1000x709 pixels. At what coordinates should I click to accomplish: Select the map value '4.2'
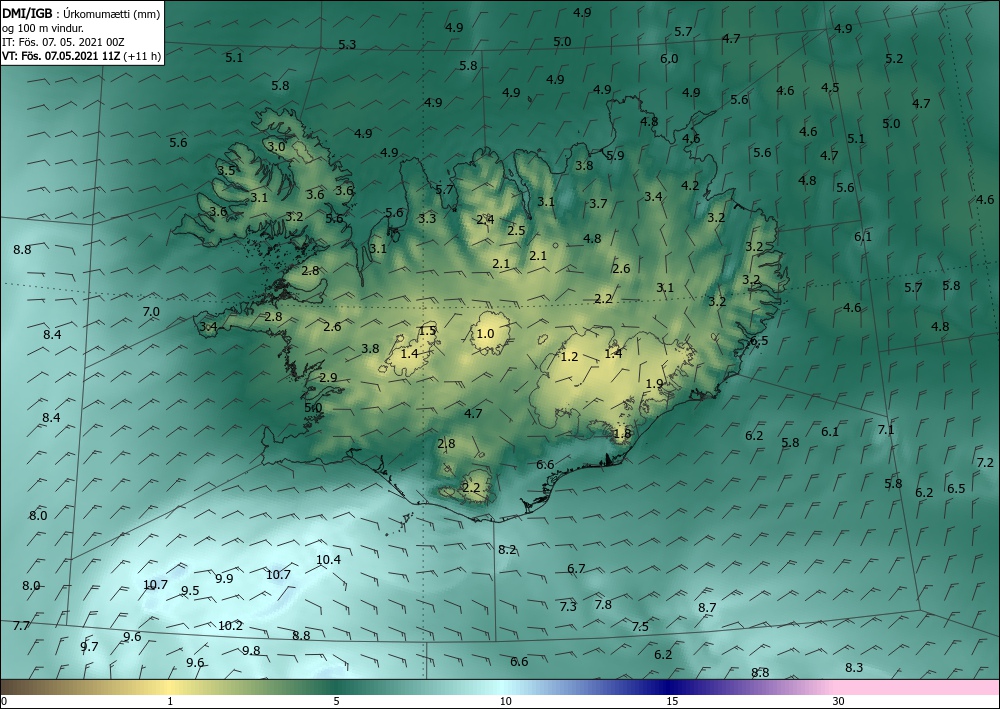690,186
